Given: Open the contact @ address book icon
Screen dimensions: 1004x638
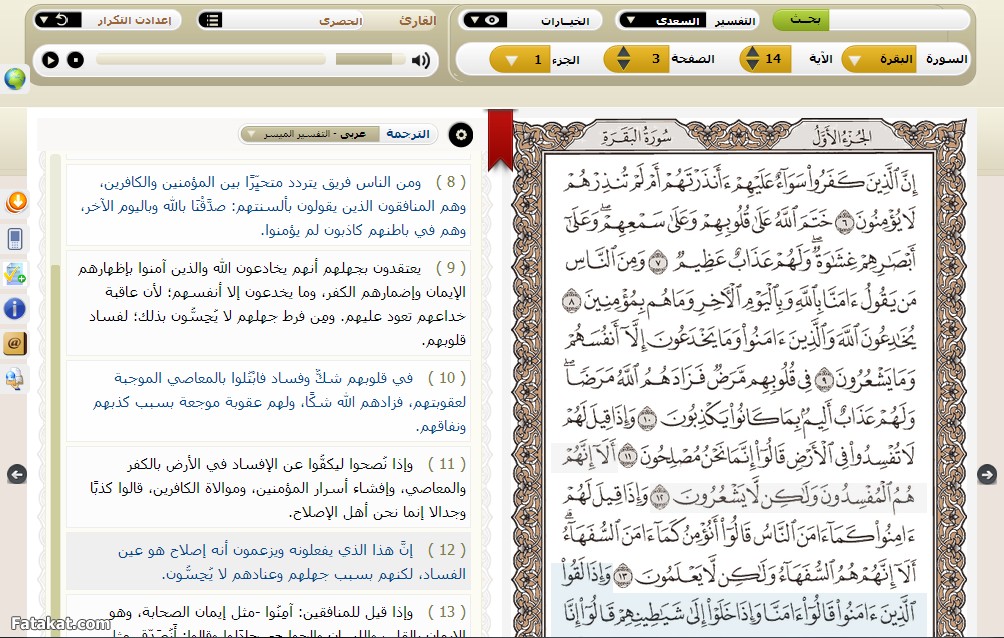Looking at the screenshot, I should click(15, 344).
